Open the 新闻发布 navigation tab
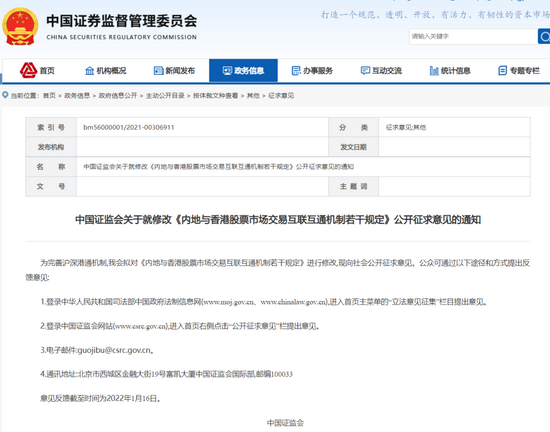This screenshot has height=432, width=550. (174, 70)
